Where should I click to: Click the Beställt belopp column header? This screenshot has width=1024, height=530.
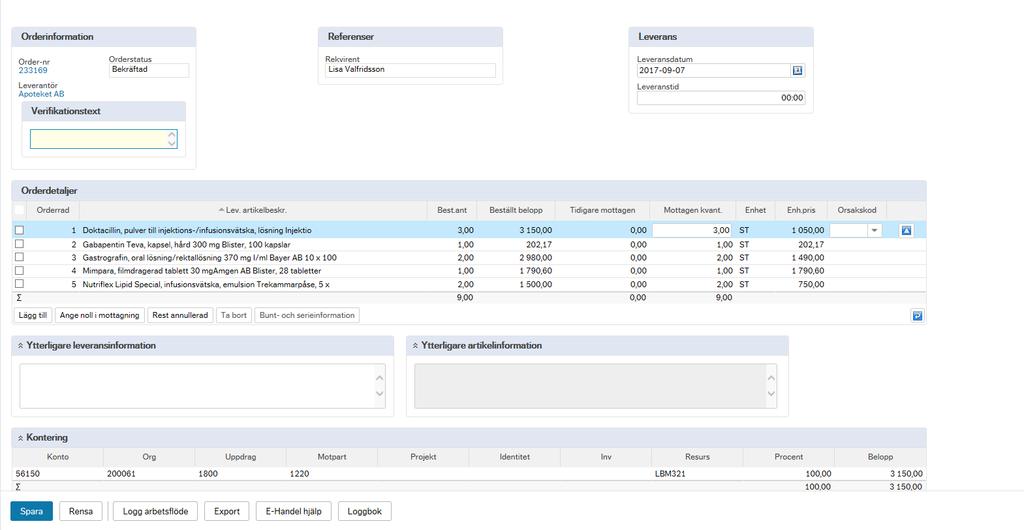point(516,210)
